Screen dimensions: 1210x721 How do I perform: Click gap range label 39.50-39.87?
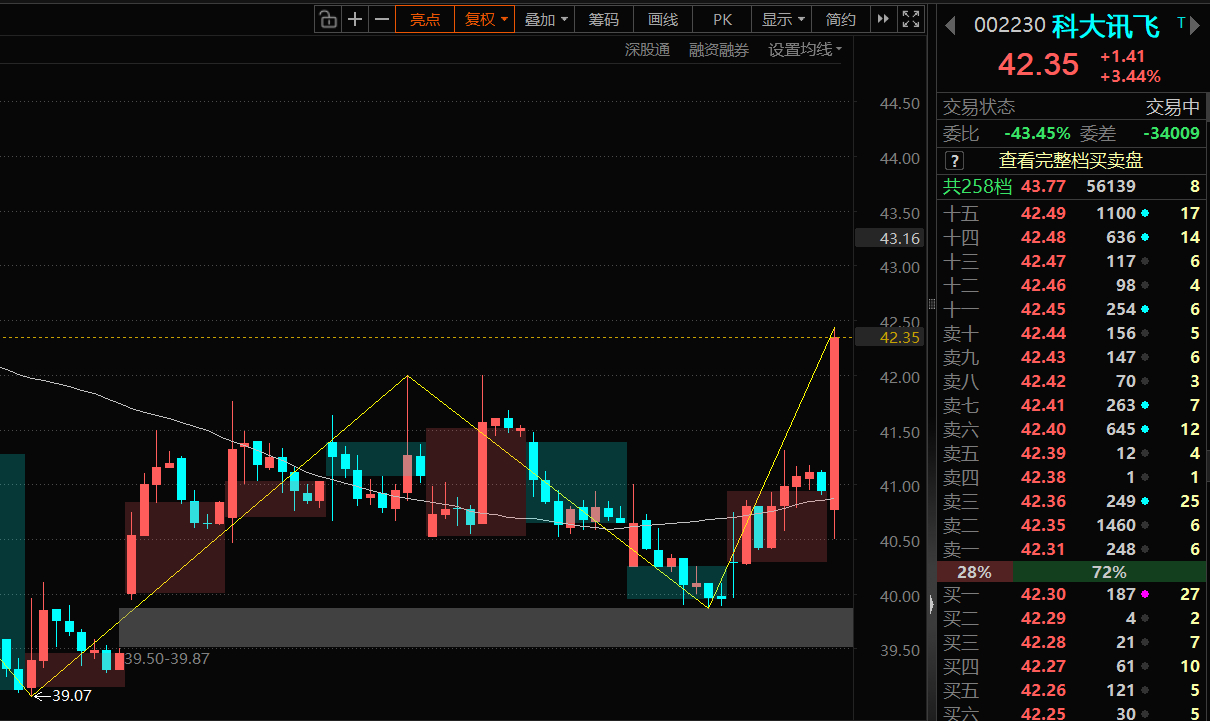167,658
